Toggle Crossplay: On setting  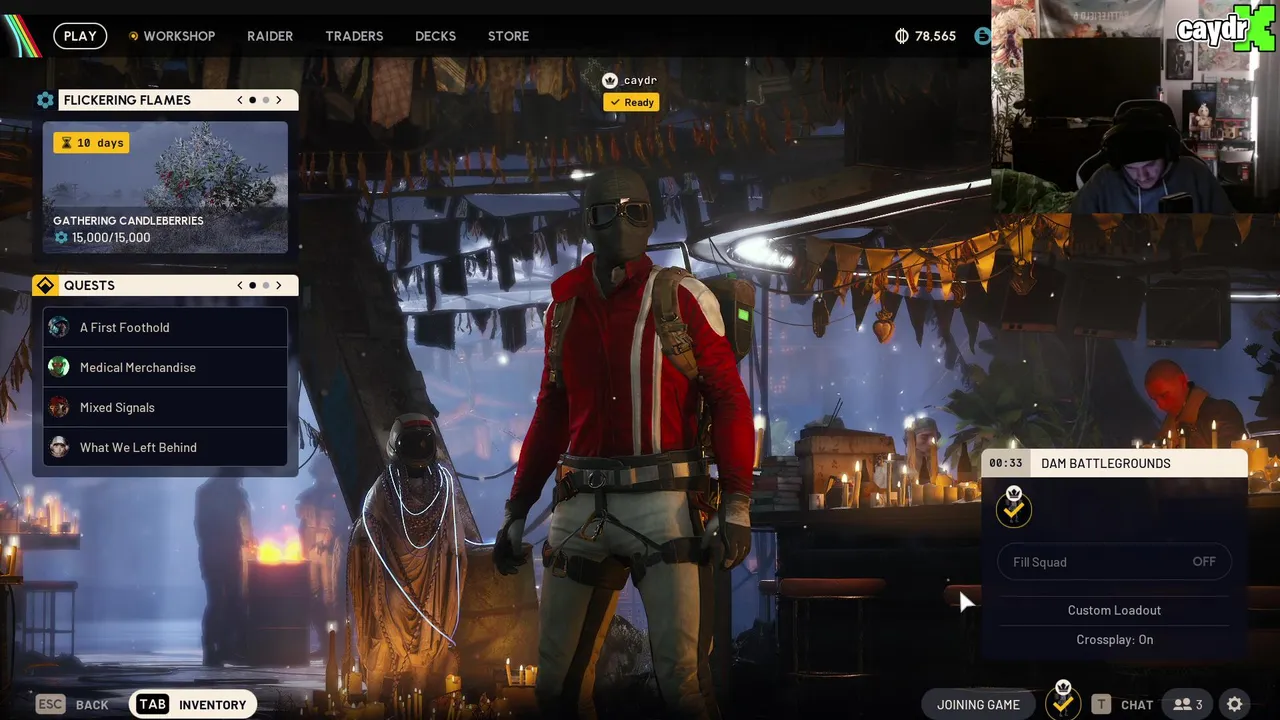point(1114,640)
